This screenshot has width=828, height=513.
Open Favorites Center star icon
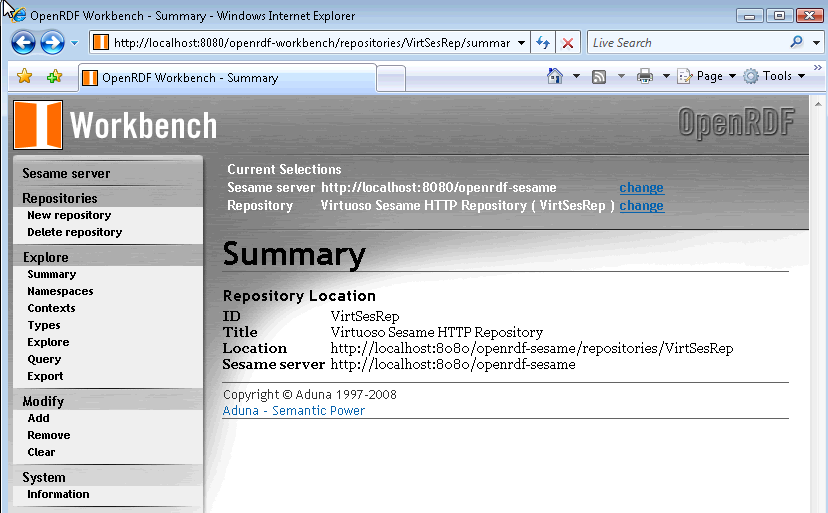(25, 77)
